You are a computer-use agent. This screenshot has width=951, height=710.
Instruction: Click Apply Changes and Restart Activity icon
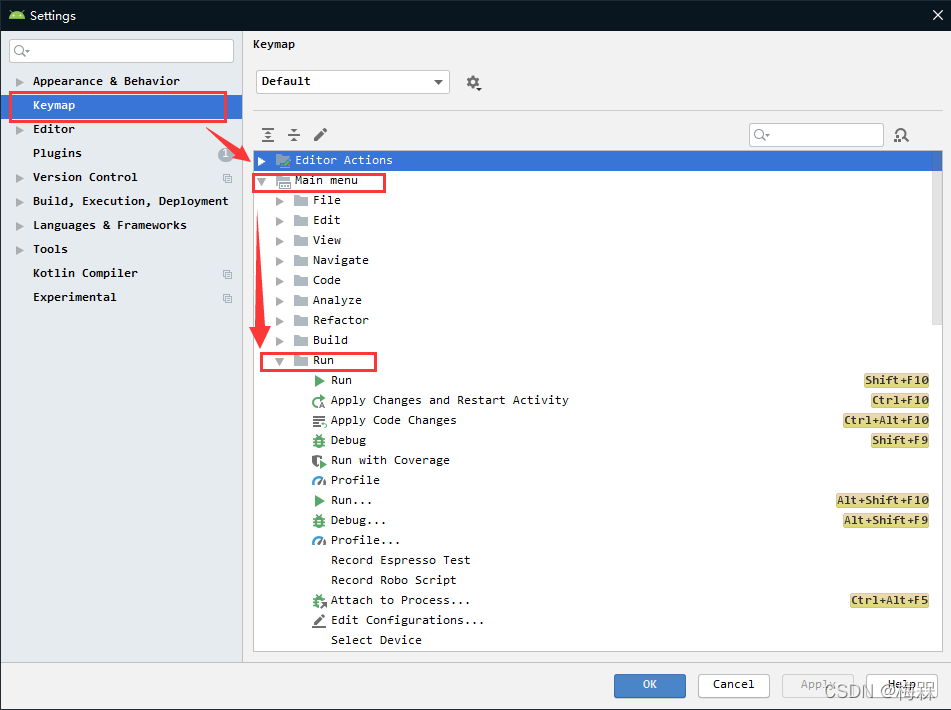click(318, 401)
